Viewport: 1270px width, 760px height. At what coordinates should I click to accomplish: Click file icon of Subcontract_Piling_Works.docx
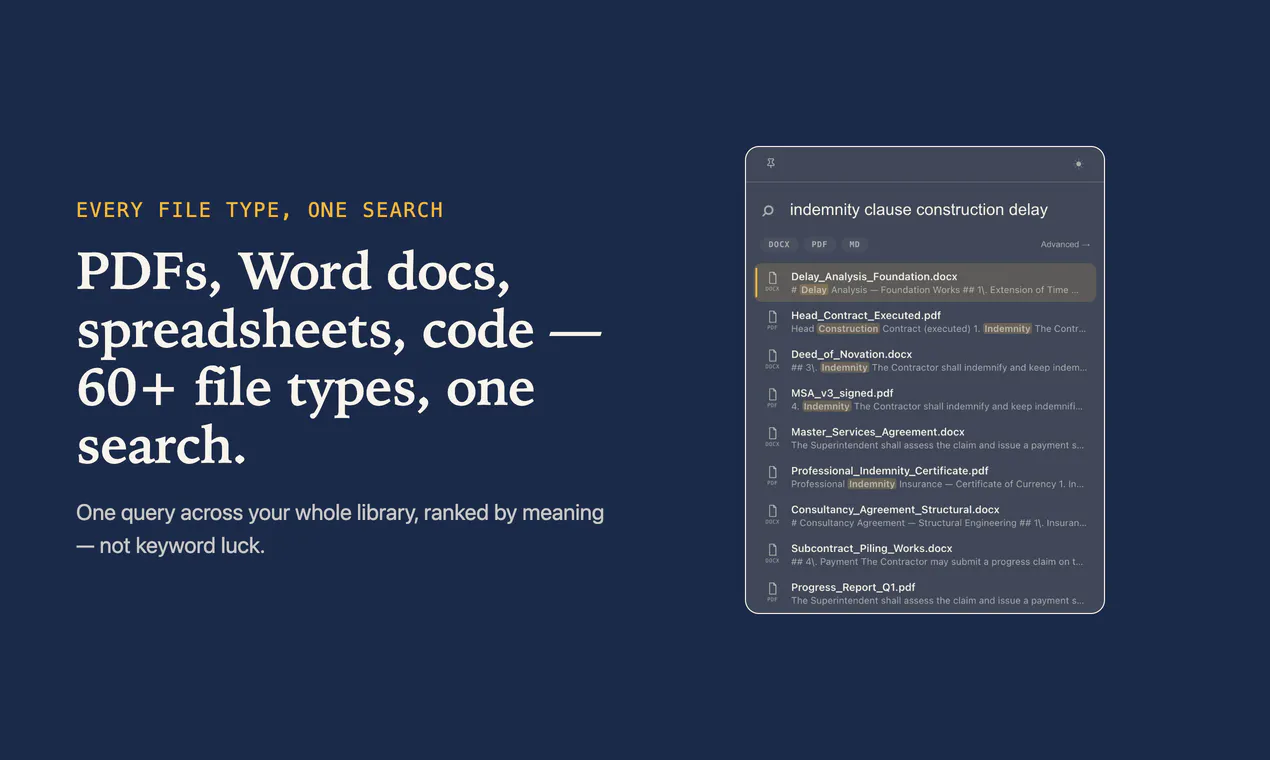click(x=772, y=550)
